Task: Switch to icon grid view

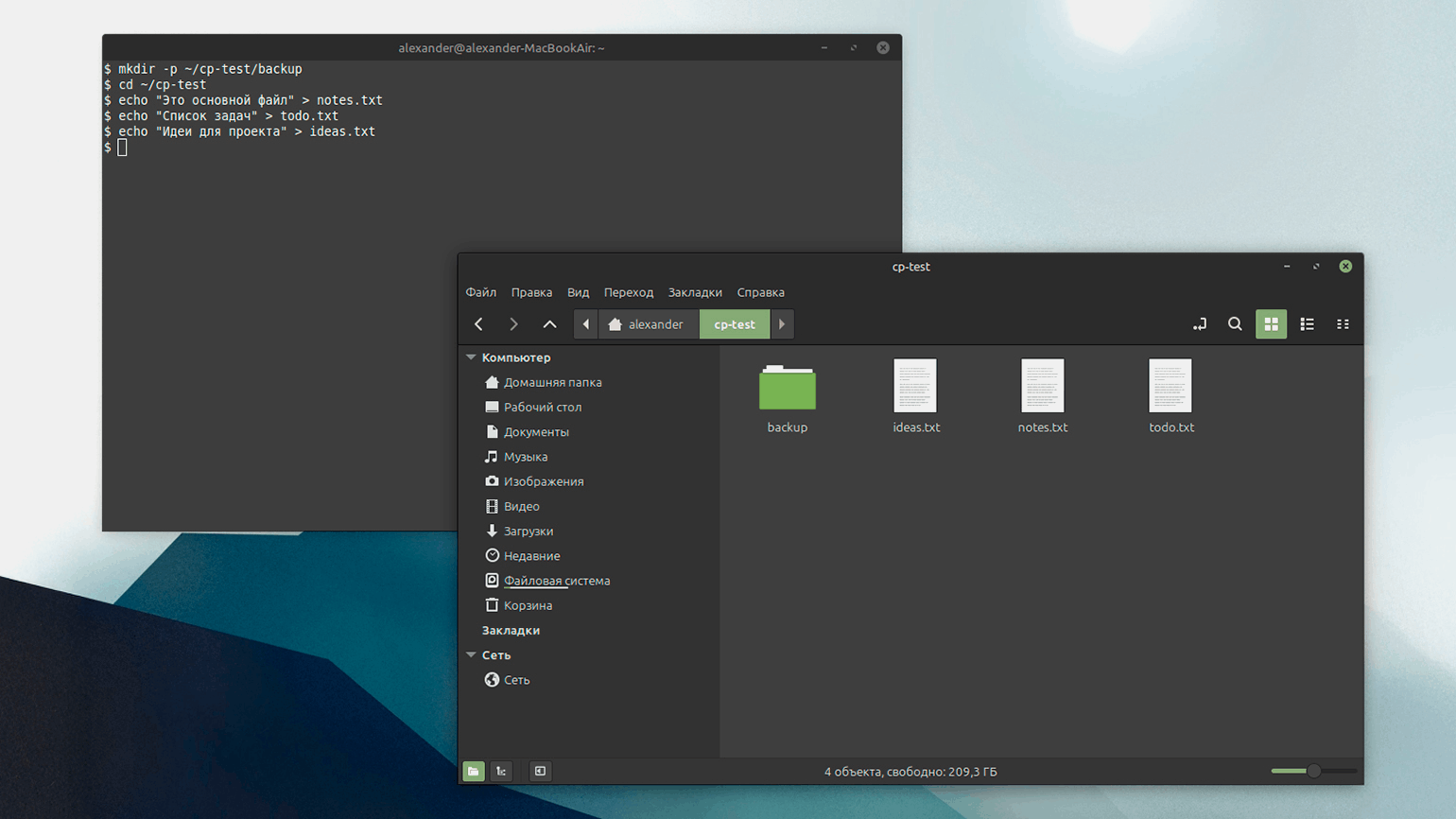Action: (1271, 324)
